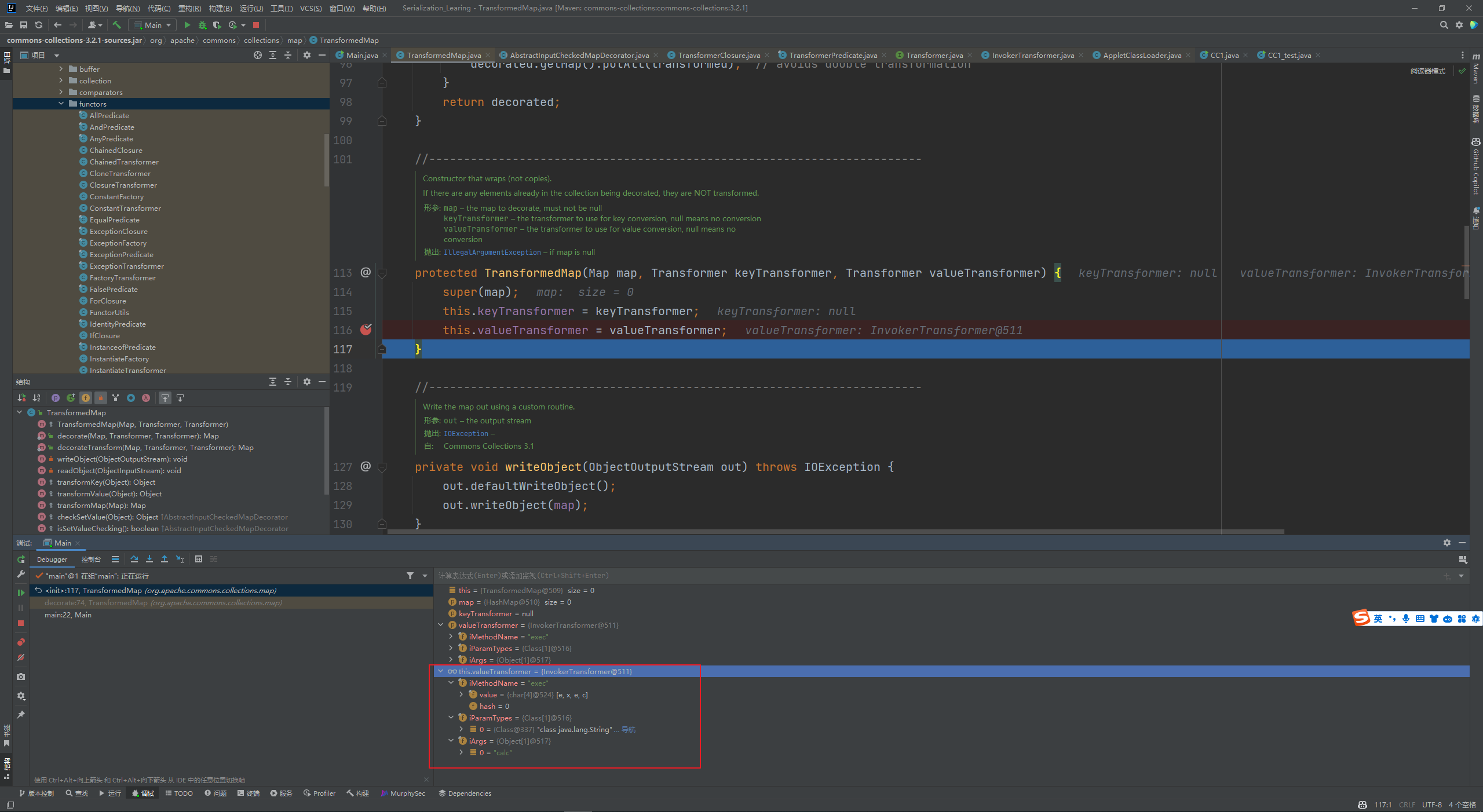The height and width of the screenshot is (812, 1483).
Task: Collapse the functors folder in project tree
Action: point(61,104)
